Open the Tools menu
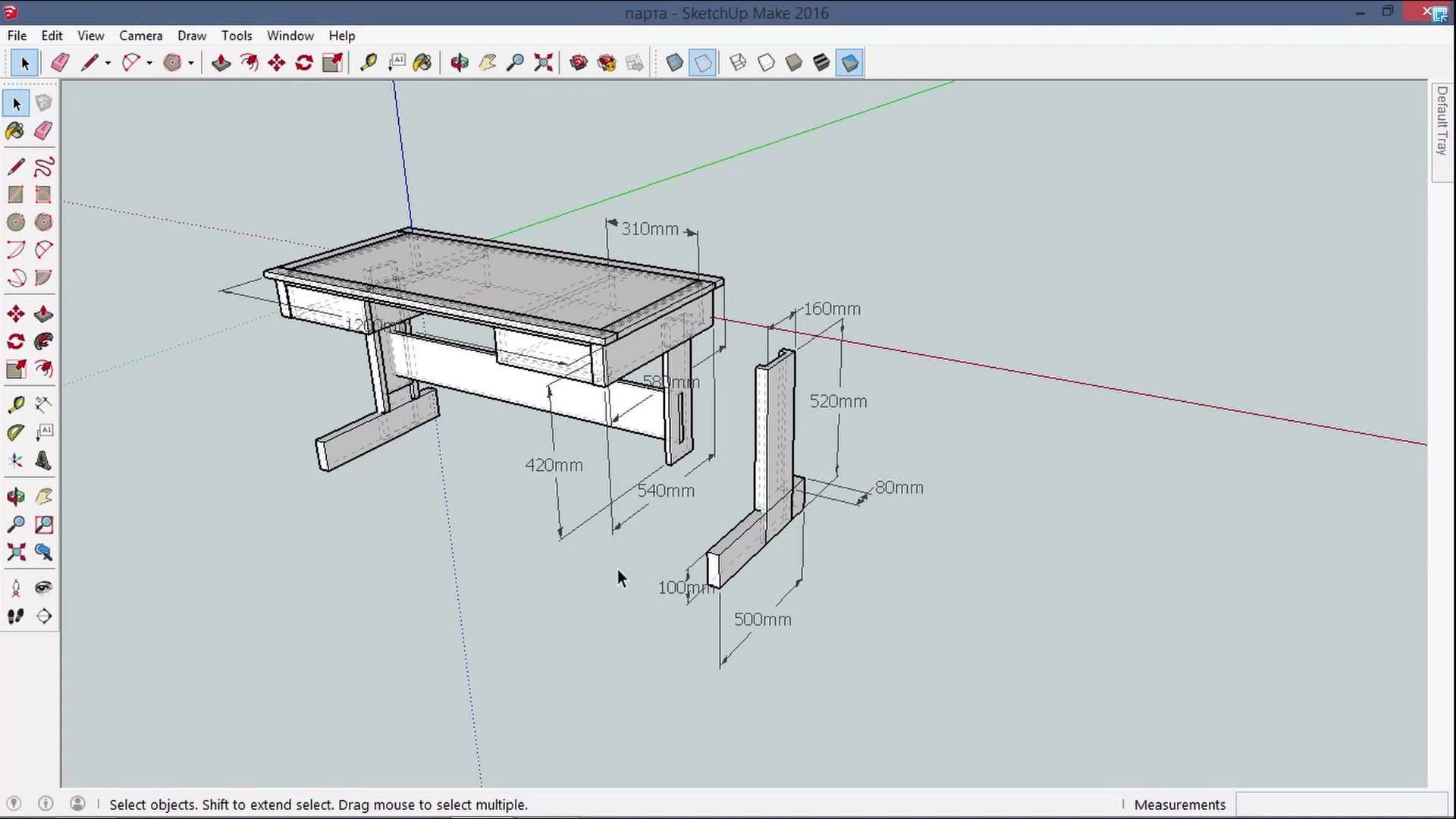The image size is (1456, 819). (237, 36)
